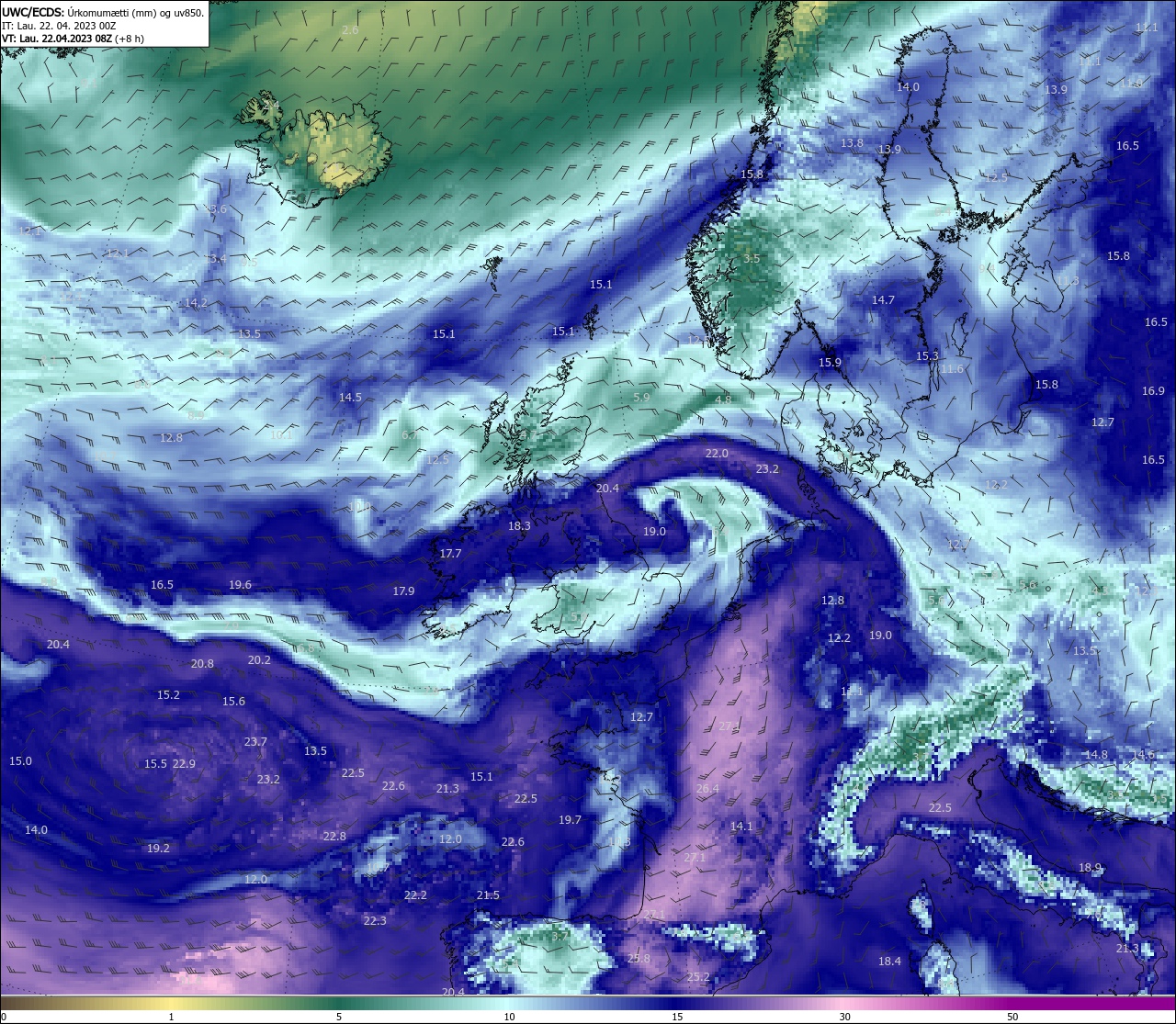Click the '22.8' value on the map
Image resolution: width=1176 pixels, height=1024 pixels.
point(334,837)
